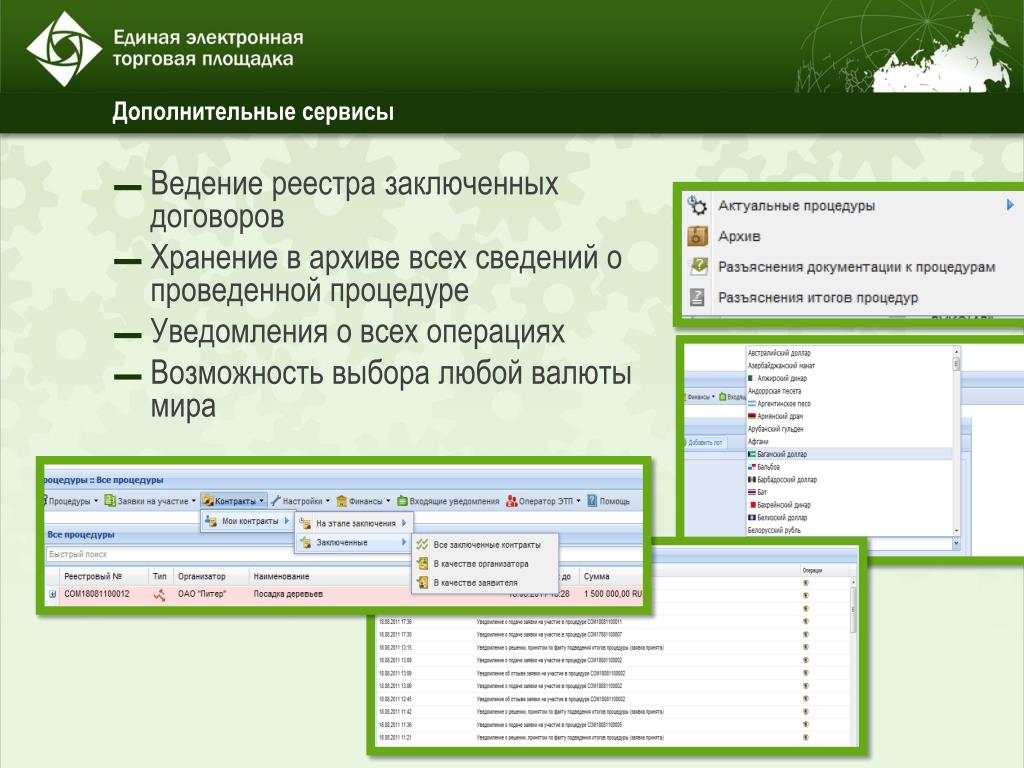Sort by Сумма column header
Image resolution: width=1024 pixels, height=768 pixels.
[596, 576]
